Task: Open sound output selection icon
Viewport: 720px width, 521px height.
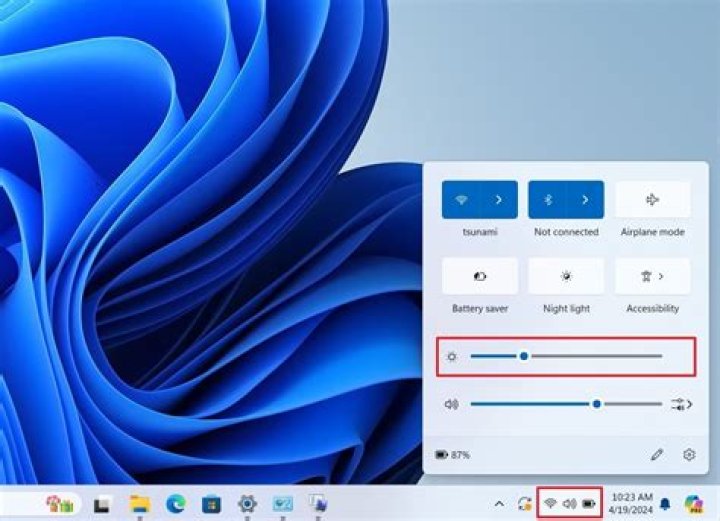Action: coord(681,404)
